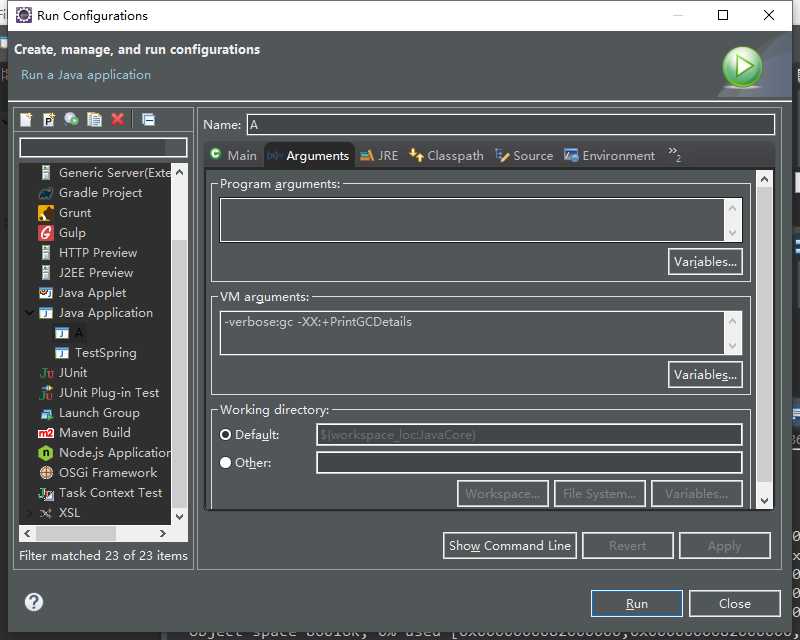The image size is (800, 640).
Task: Click inside the Program arguments text area
Action: [x=472, y=219]
